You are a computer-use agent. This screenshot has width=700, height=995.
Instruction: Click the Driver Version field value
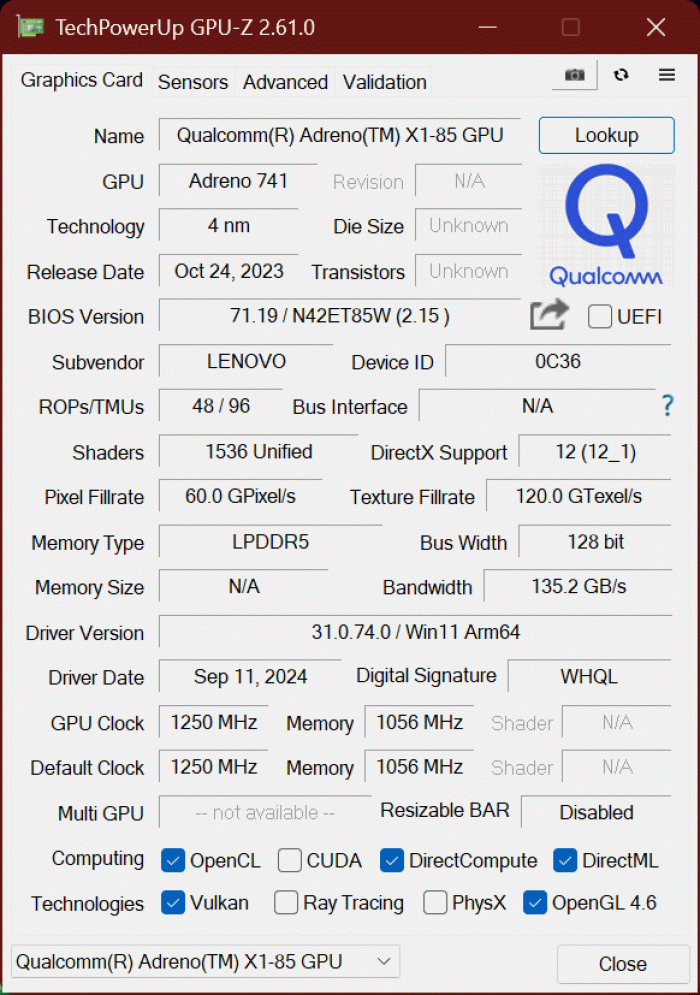tap(415, 631)
